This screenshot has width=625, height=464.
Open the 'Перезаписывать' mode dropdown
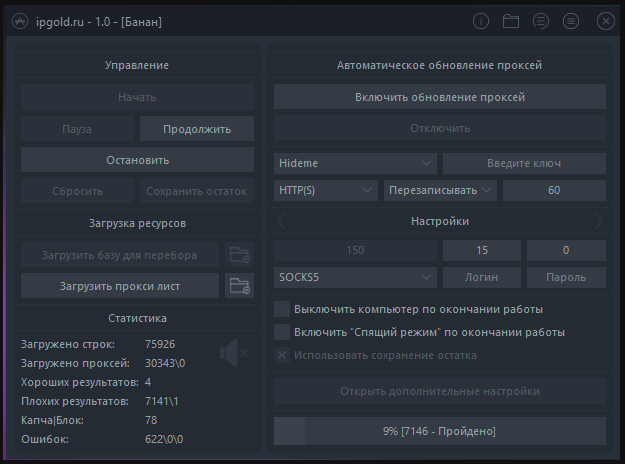point(440,190)
